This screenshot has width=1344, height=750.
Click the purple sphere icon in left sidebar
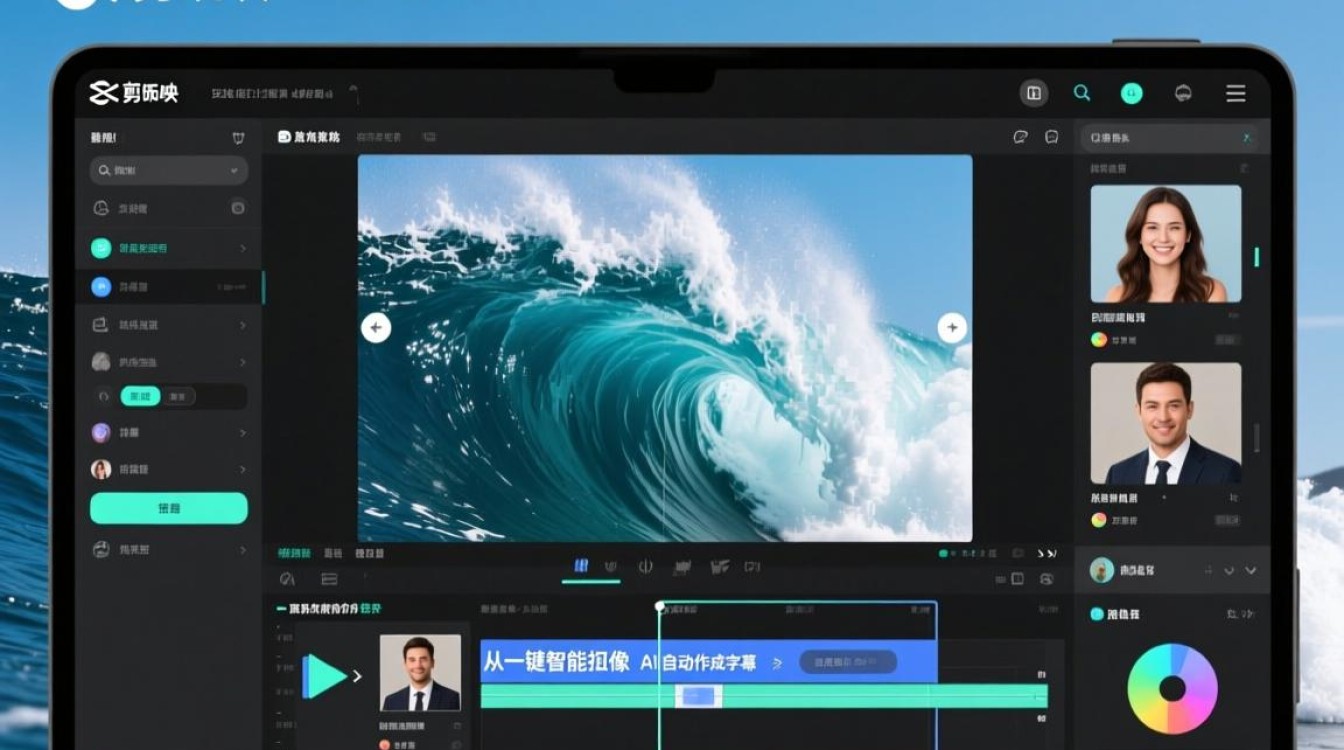pos(101,432)
